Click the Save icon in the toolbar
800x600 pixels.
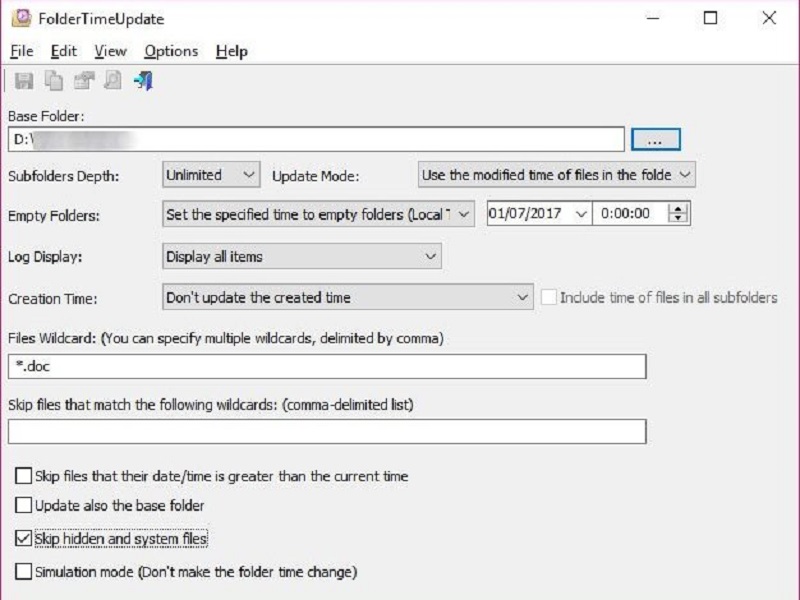pos(22,81)
